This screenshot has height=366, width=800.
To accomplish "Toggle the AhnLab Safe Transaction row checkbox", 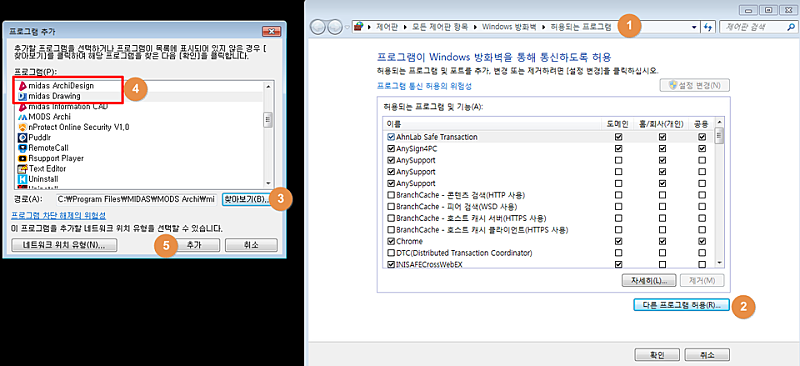I will pyautogui.click(x=391, y=137).
